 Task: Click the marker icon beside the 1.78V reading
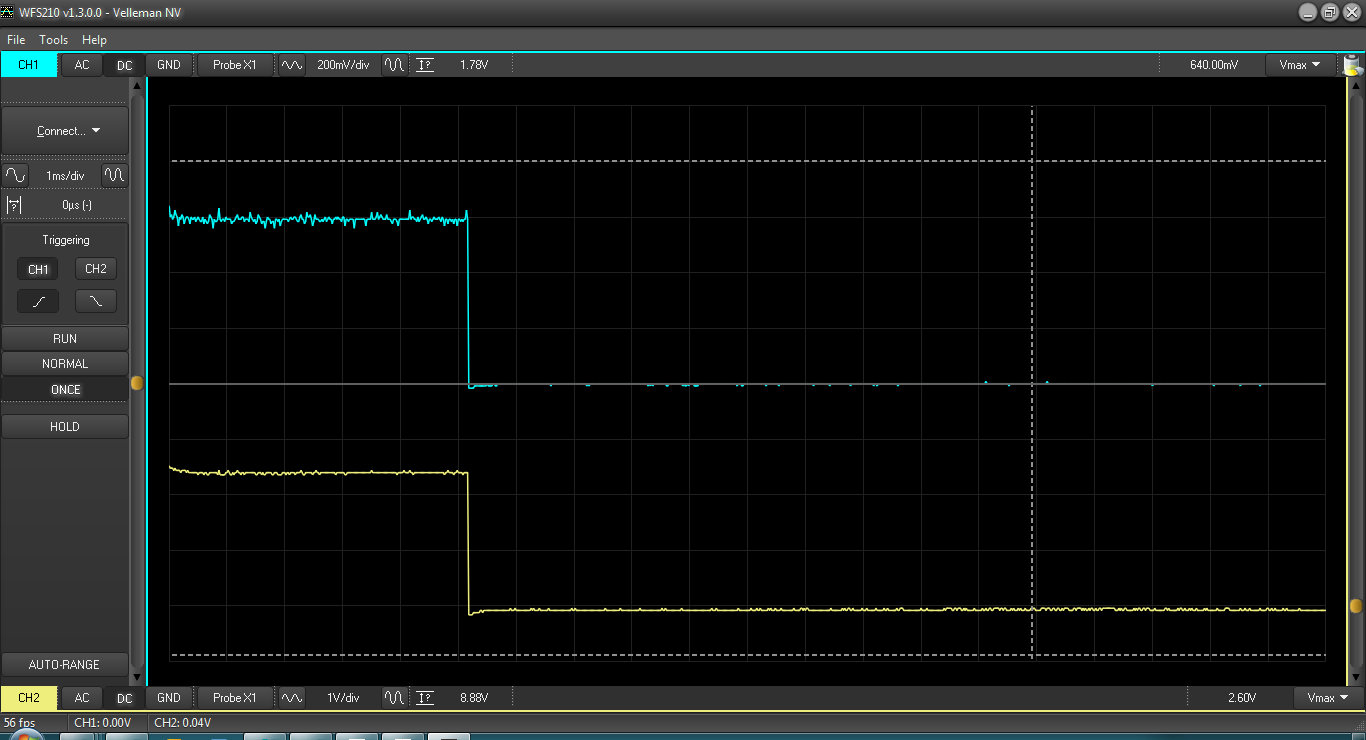coord(425,65)
